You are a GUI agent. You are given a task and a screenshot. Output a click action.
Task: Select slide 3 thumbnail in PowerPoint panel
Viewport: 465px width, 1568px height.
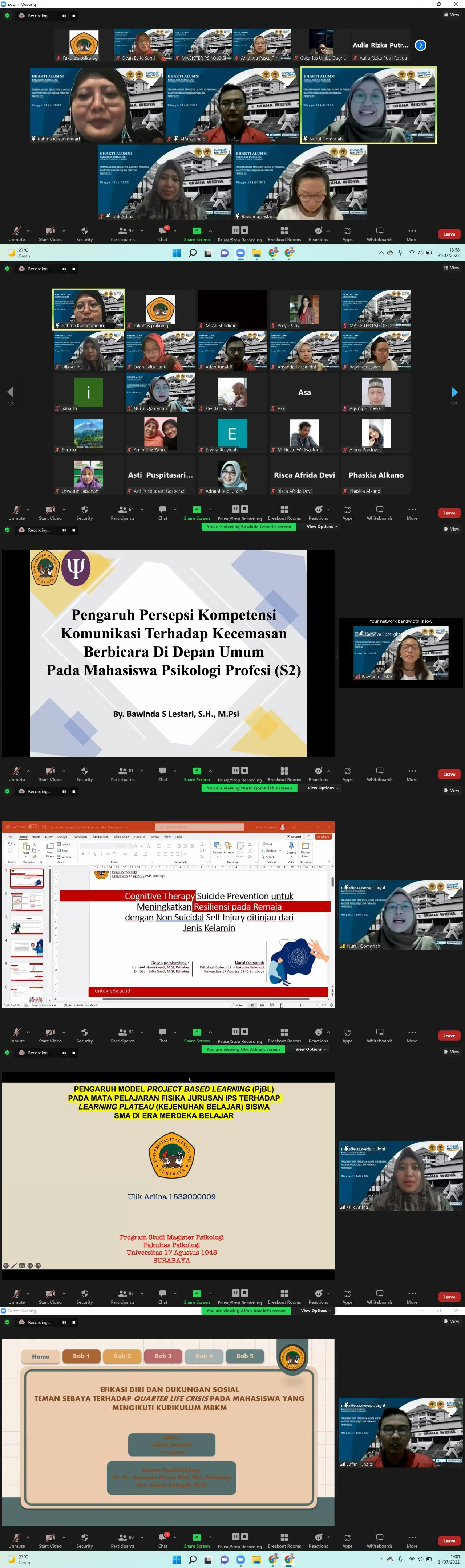tap(27, 925)
